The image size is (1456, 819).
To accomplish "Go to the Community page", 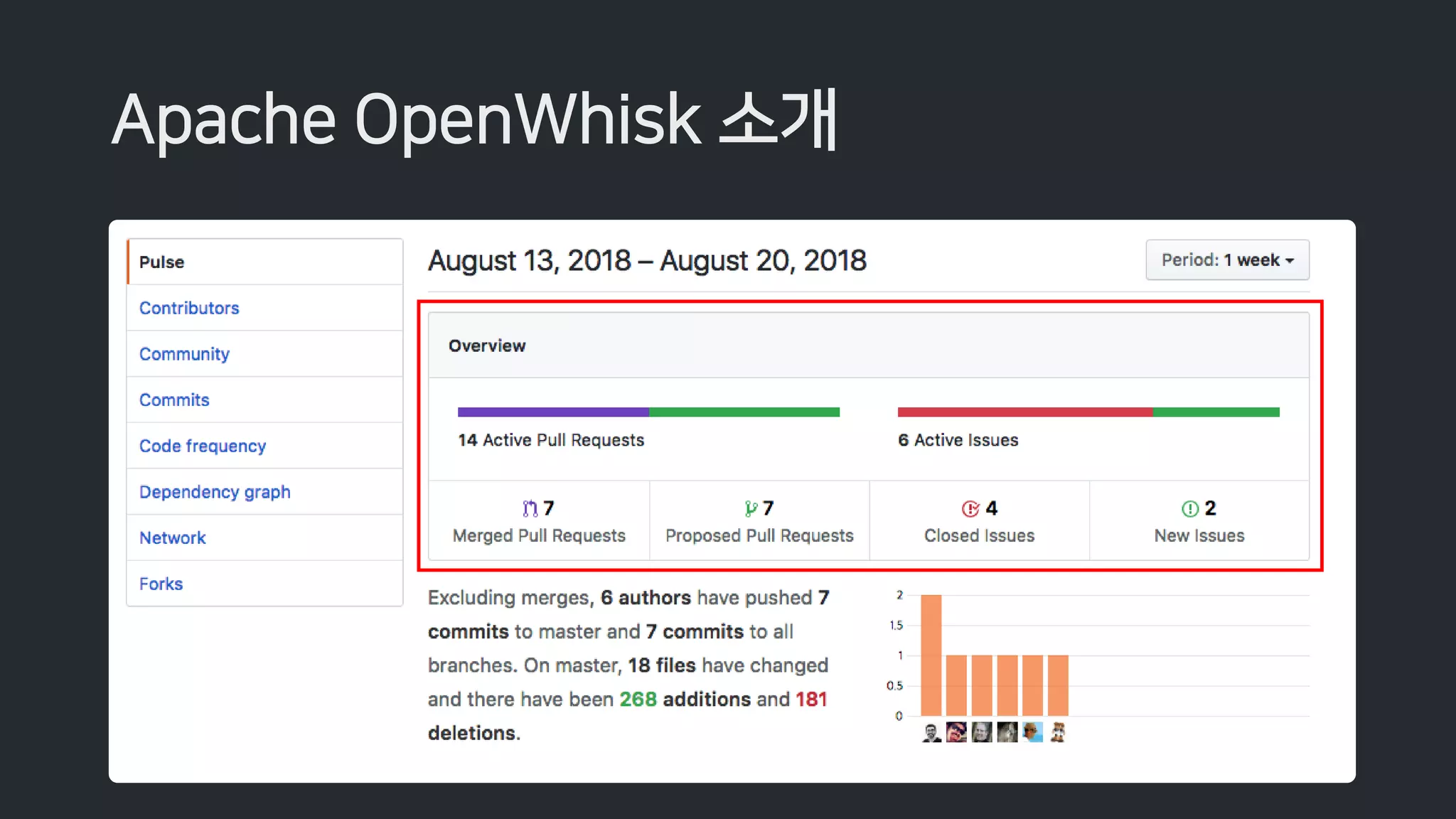I will (184, 354).
